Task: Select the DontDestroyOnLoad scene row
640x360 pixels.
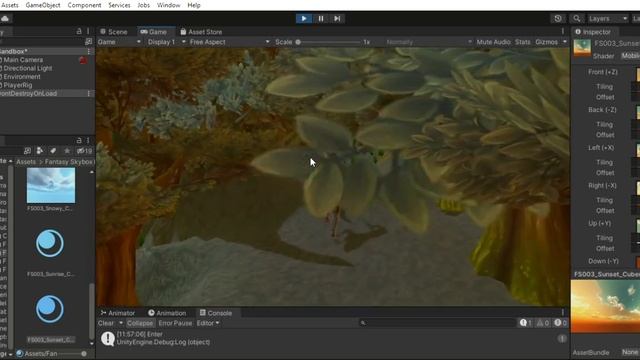Action: point(43,93)
